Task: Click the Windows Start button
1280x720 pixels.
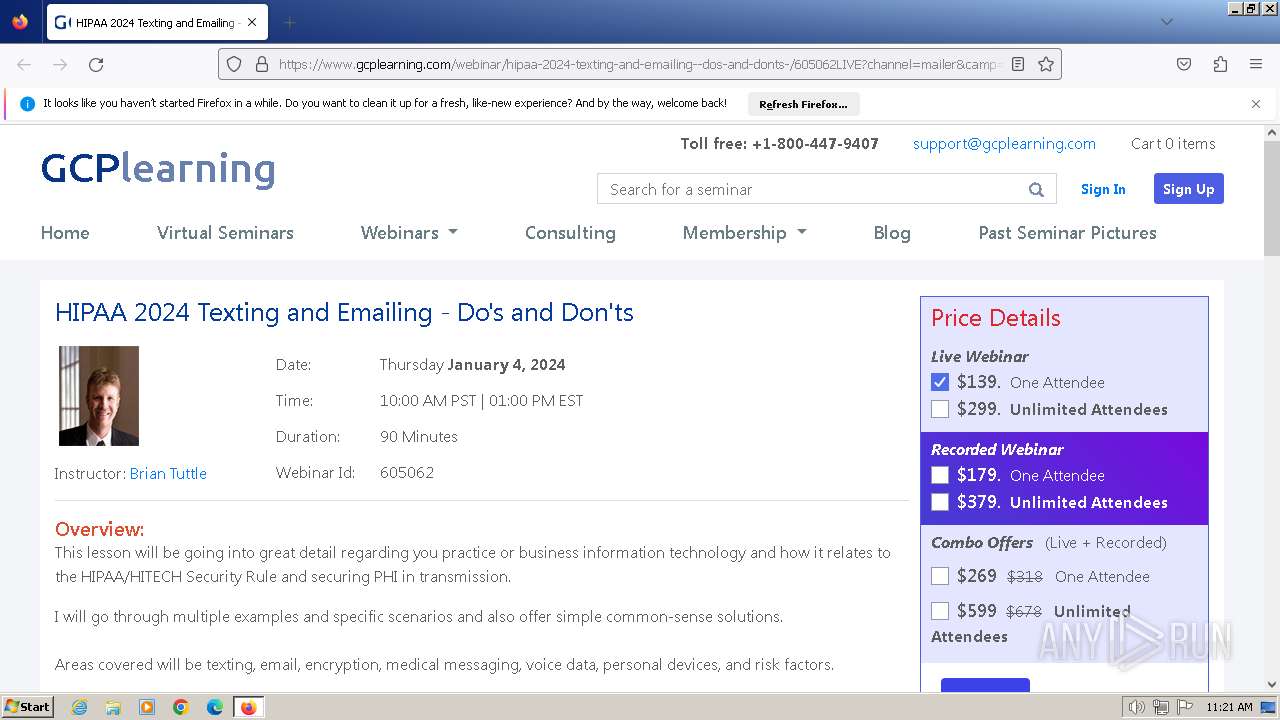Action: (x=28, y=707)
